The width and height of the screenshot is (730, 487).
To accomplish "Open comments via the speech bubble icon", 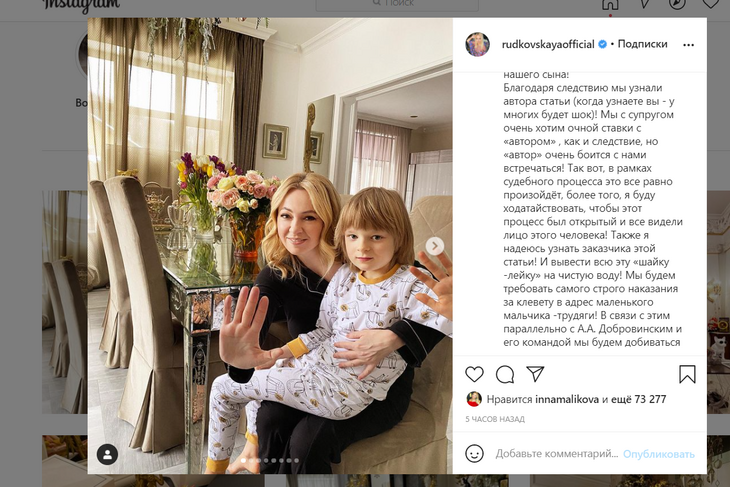I will point(505,374).
